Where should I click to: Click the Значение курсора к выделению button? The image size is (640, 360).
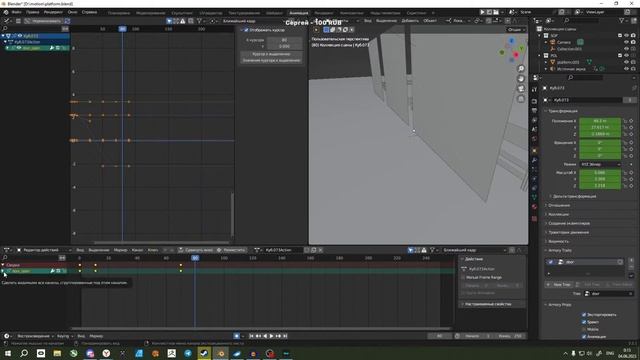271,60
